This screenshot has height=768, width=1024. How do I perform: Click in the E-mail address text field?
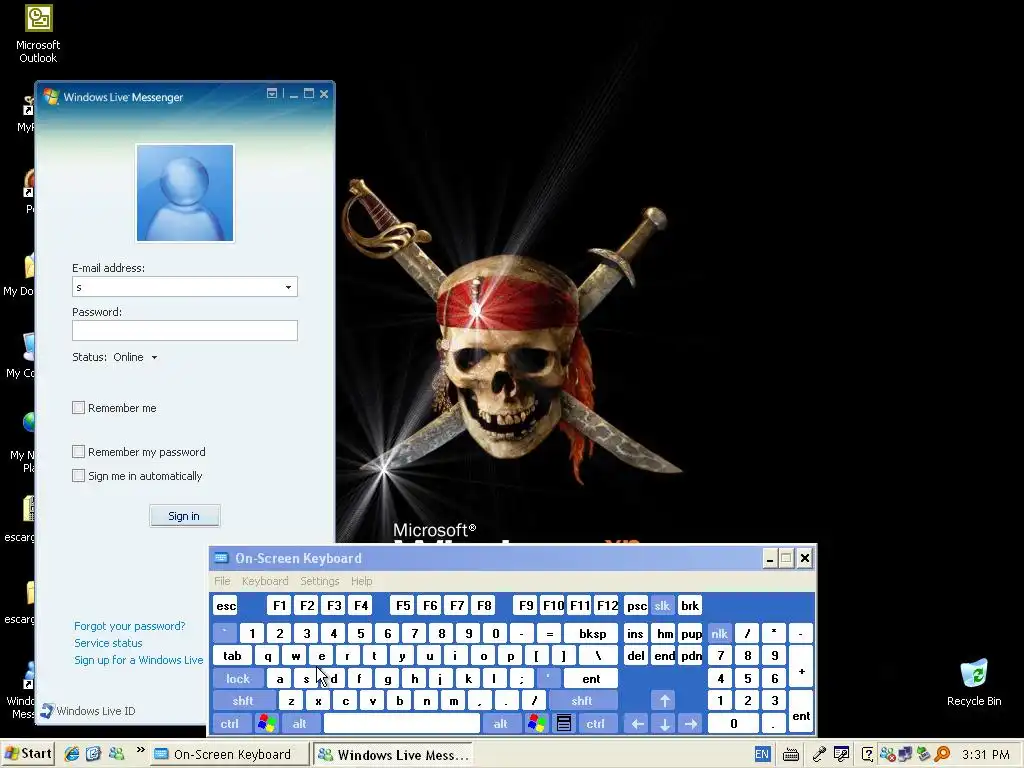click(176, 287)
